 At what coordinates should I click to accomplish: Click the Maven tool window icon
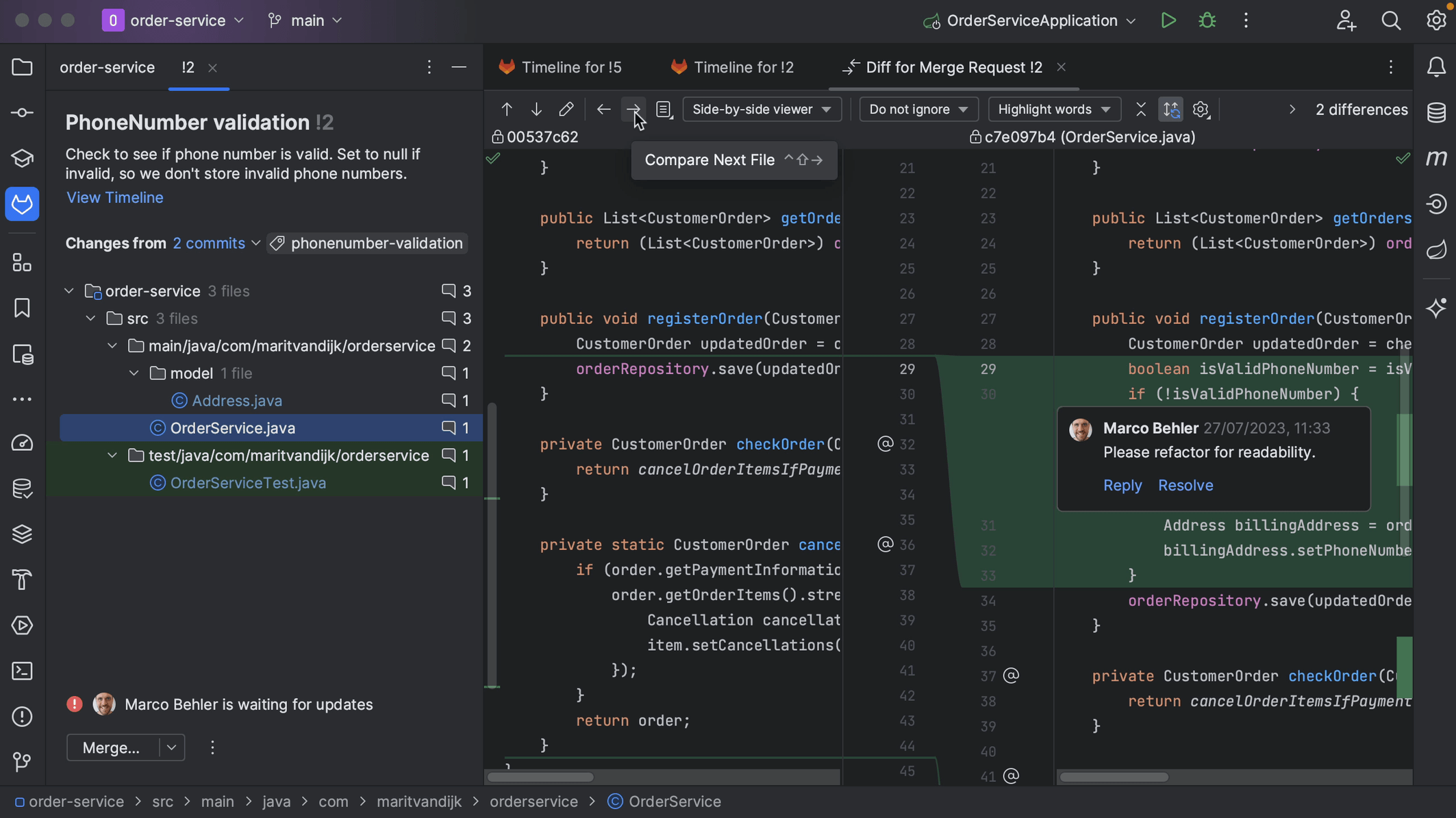click(x=1436, y=158)
